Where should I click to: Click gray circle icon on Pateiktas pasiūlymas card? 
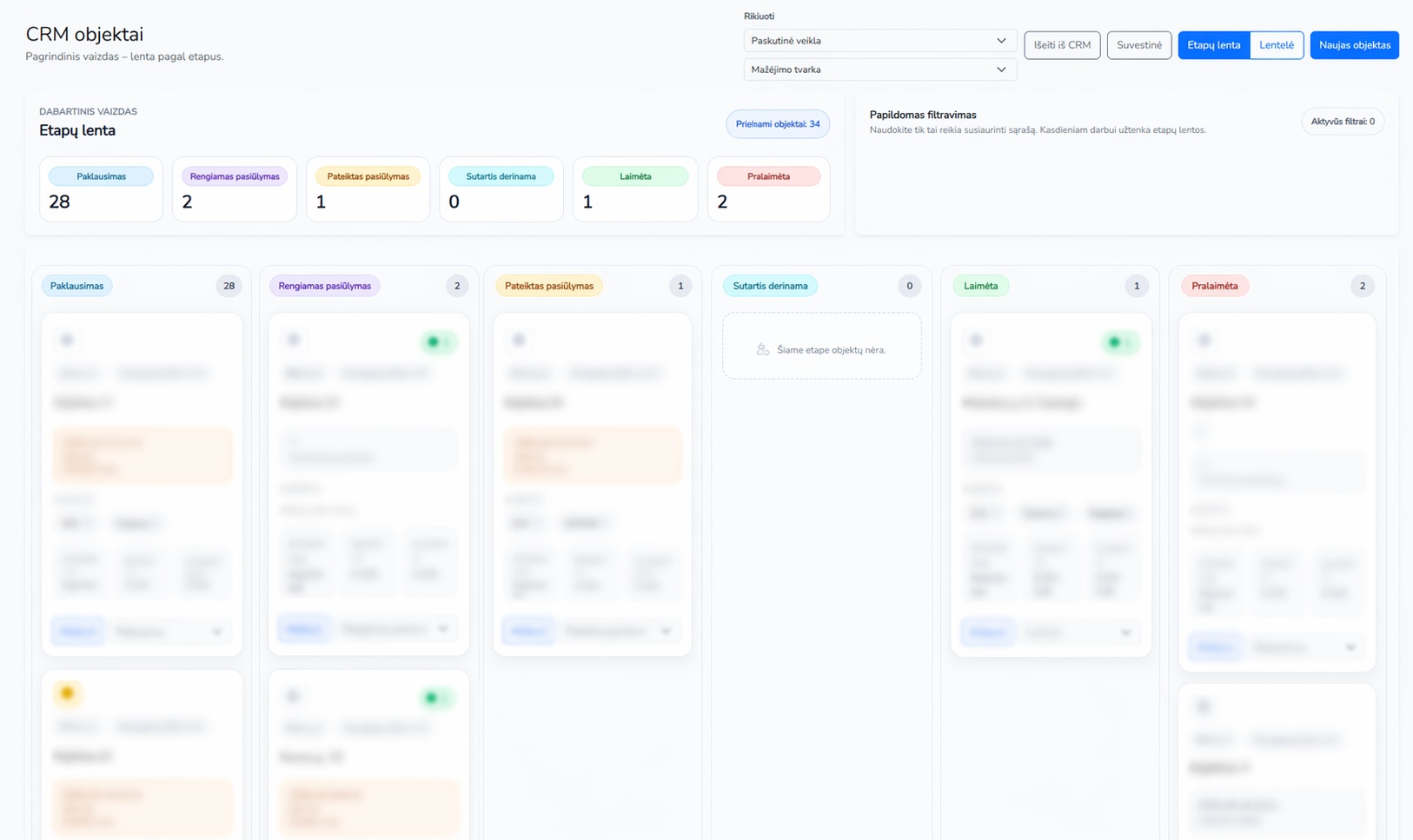(519, 341)
